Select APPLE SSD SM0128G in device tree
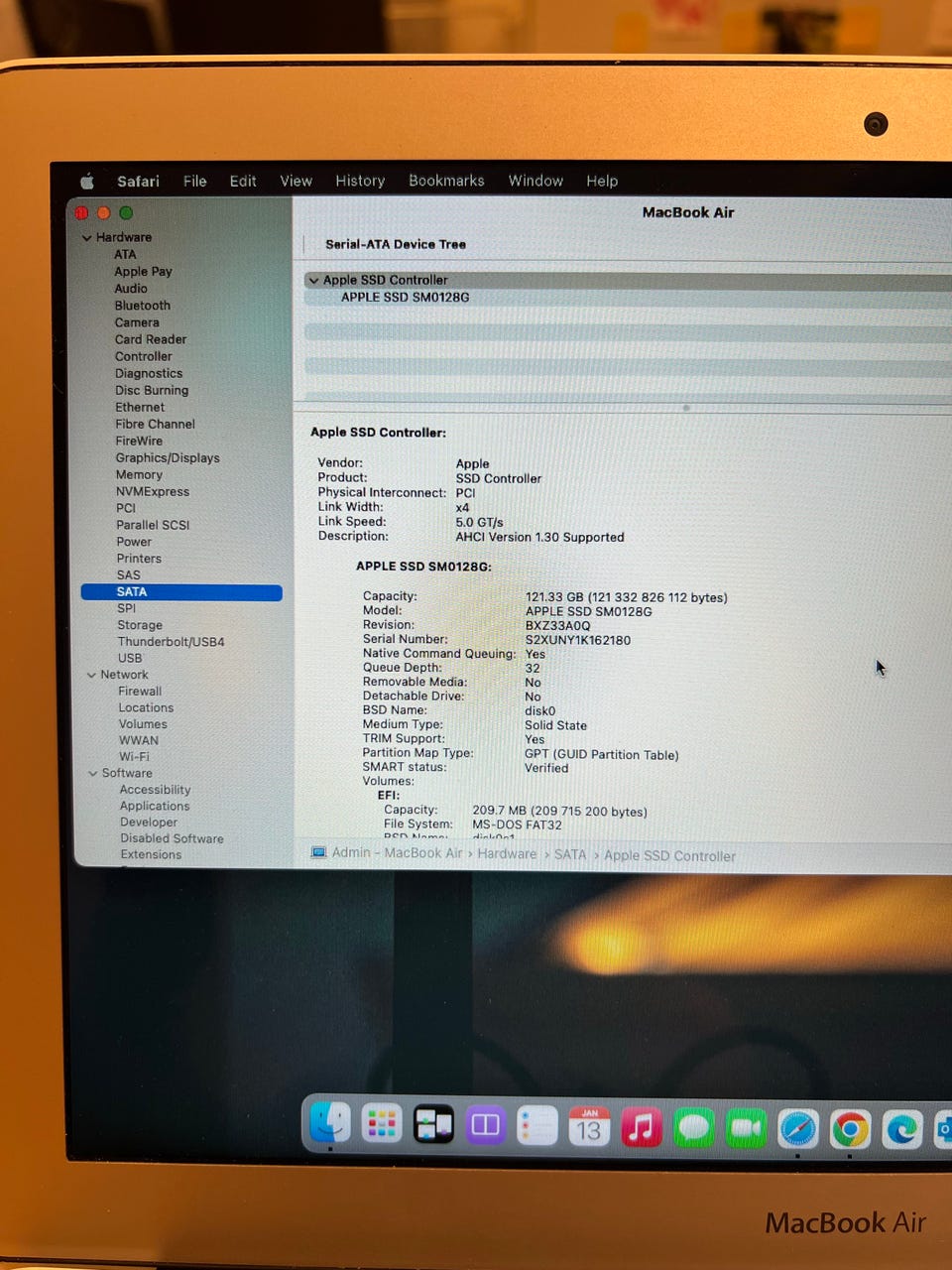 pyautogui.click(x=405, y=298)
